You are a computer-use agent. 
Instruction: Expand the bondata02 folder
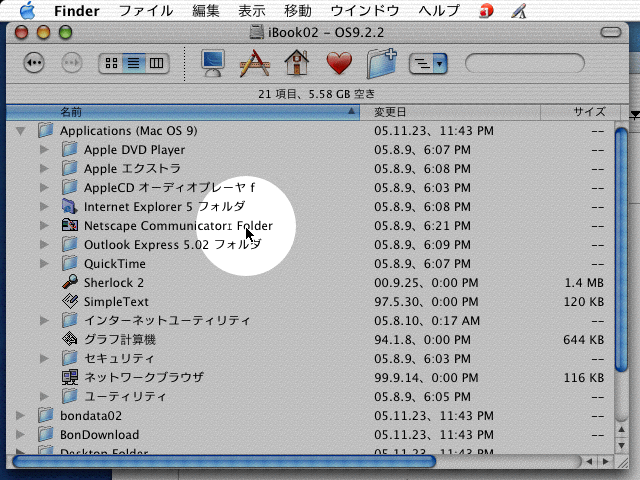click(x=20, y=416)
